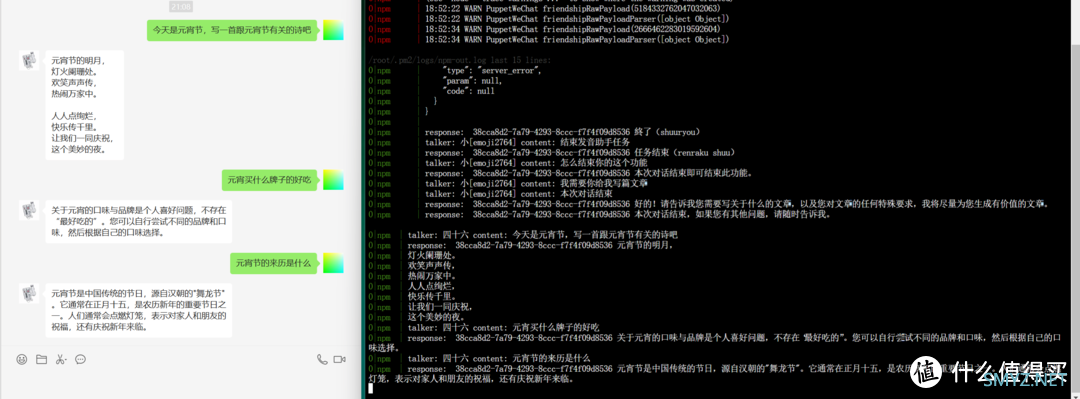This screenshot has width=1080, height=399.
Task: Click the terminal cursor block on last line
Action: pos(371,389)
